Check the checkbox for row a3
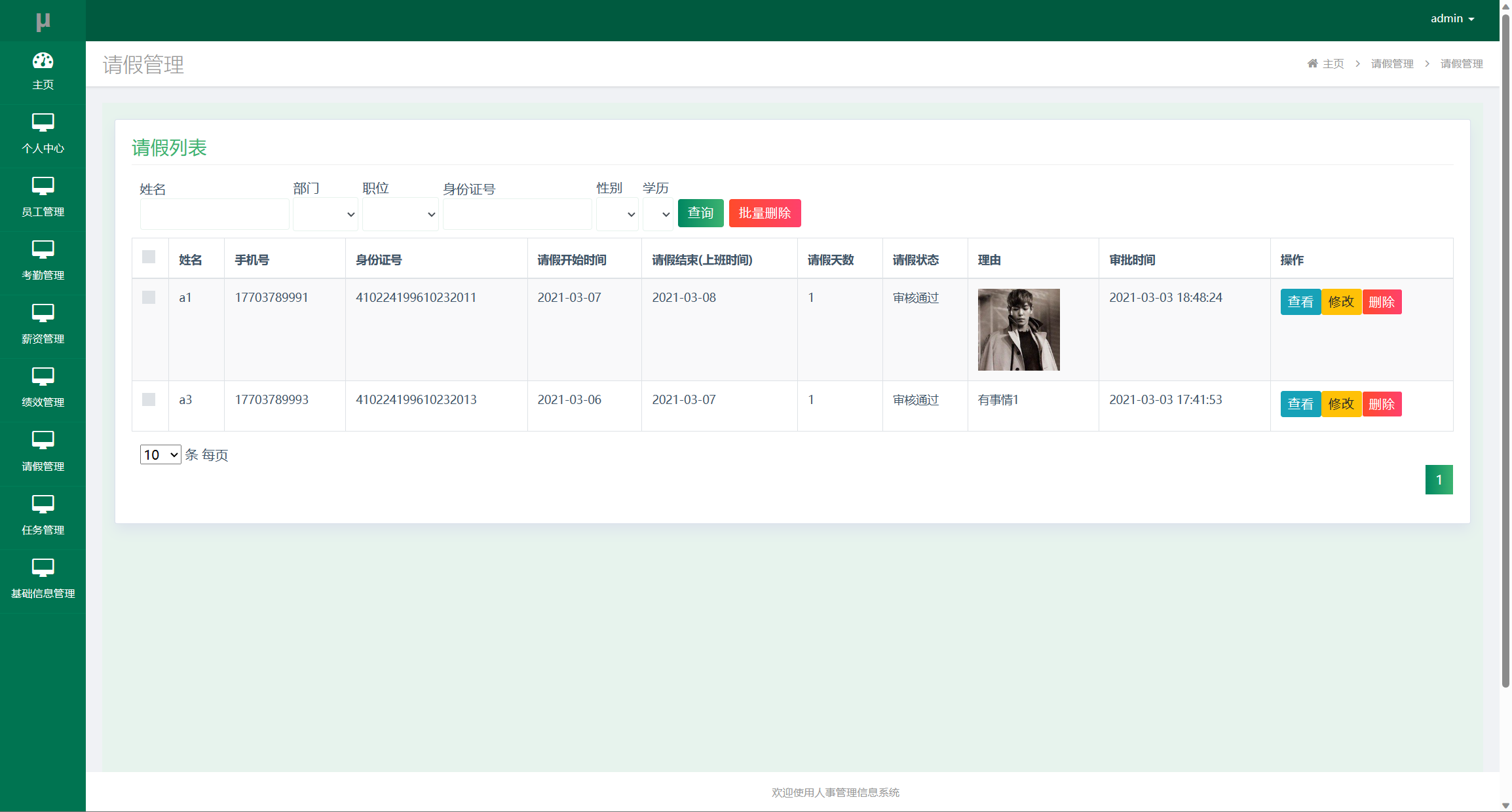This screenshot has width=1512, height=812. pos(149,399)
